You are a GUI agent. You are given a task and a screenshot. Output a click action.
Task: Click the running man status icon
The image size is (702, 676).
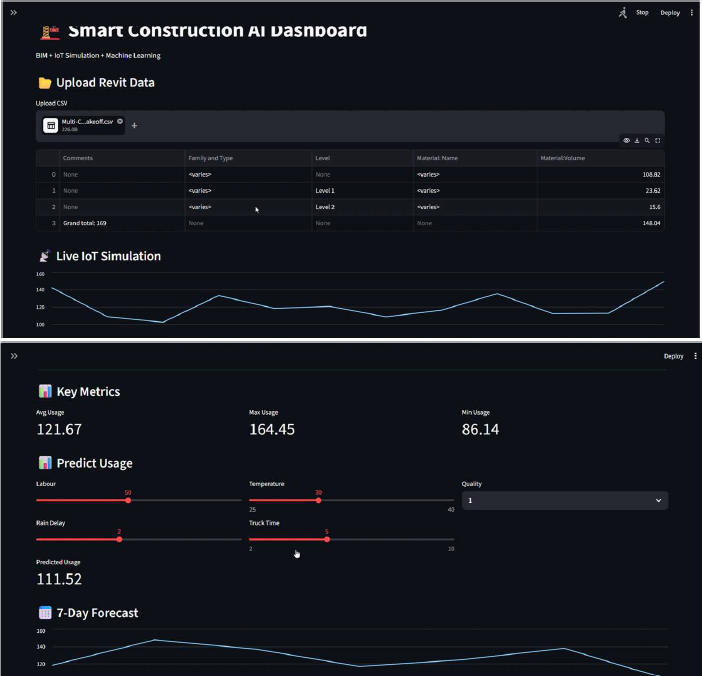(623, 13)
